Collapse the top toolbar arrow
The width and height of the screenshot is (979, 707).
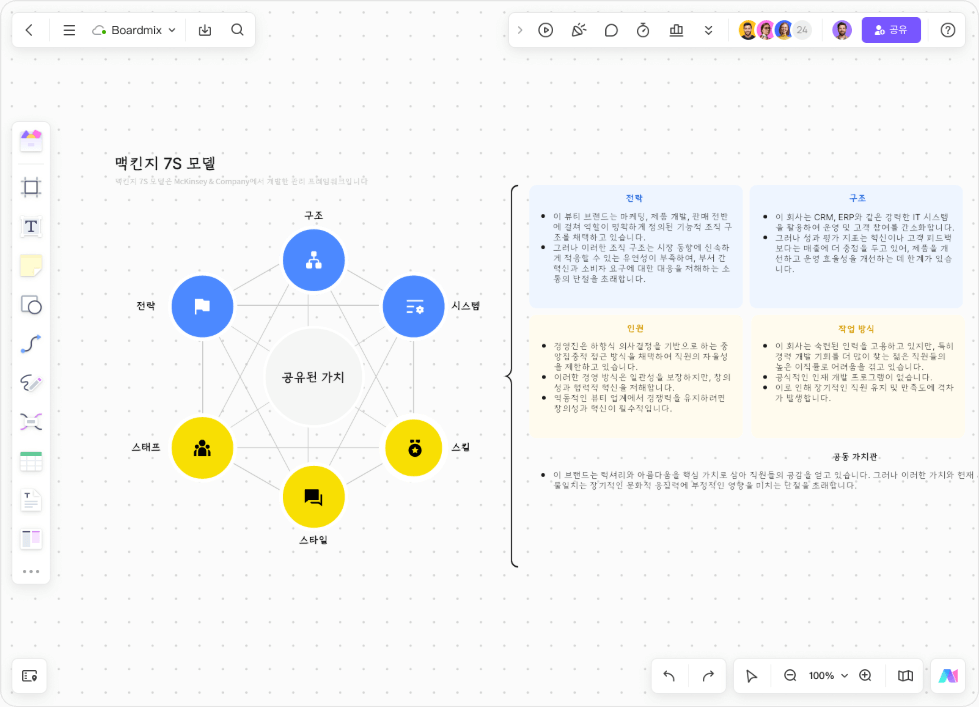tap(519, 30)
